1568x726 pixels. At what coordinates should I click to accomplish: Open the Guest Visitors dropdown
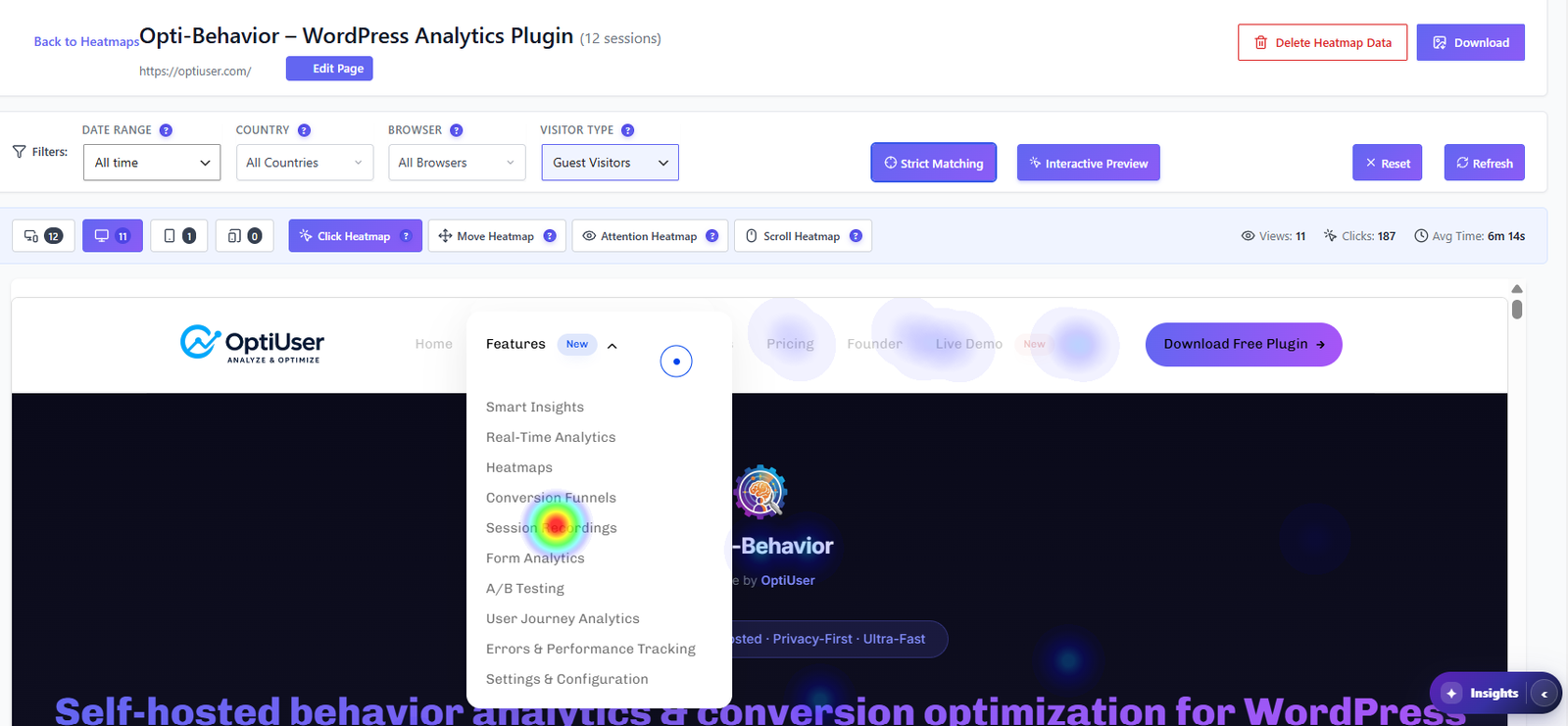pyautogui.click(x=610, y=163)
